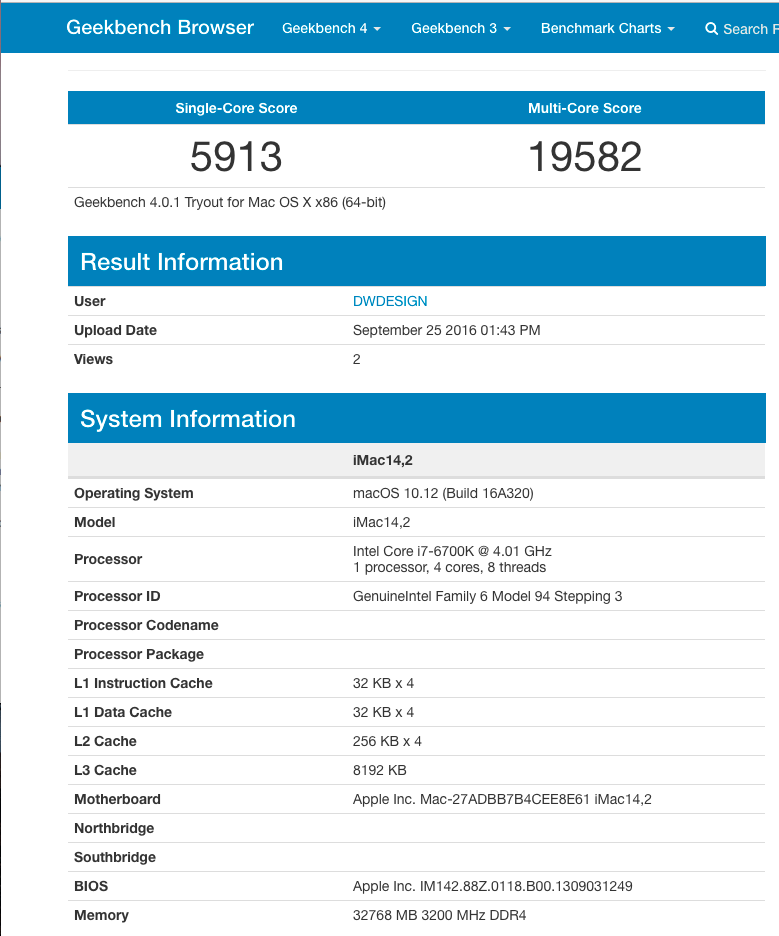Select the Single-Core Score value 5913
This screenshot has height=936, width=779.
coord(236,156)
